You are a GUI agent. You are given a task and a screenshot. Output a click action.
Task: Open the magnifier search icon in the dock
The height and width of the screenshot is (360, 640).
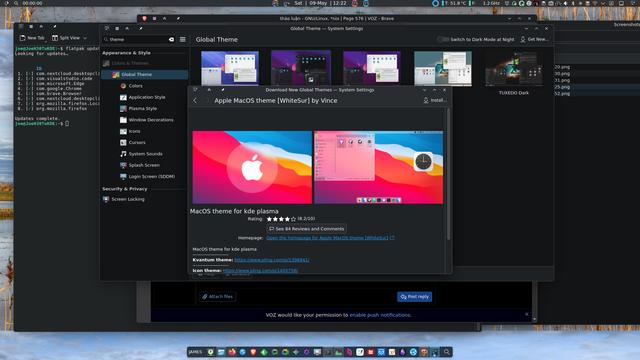point(447,352)
